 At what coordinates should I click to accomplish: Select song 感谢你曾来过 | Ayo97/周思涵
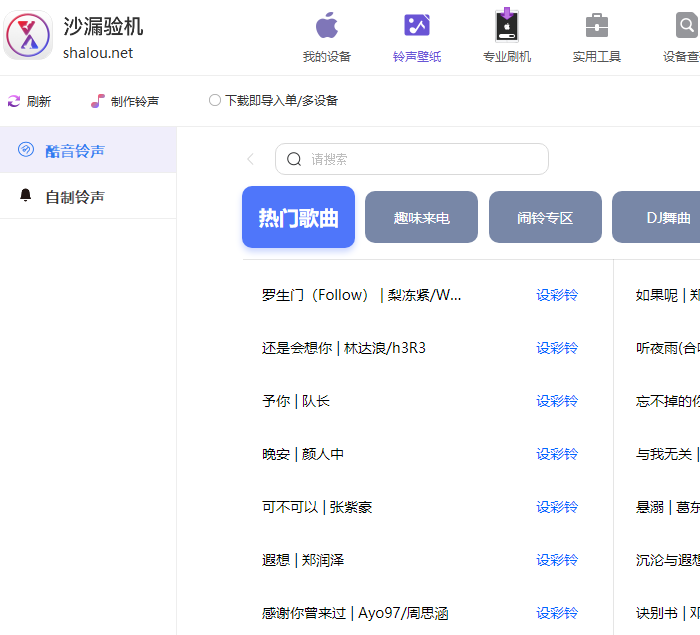(x=355, y=613)
